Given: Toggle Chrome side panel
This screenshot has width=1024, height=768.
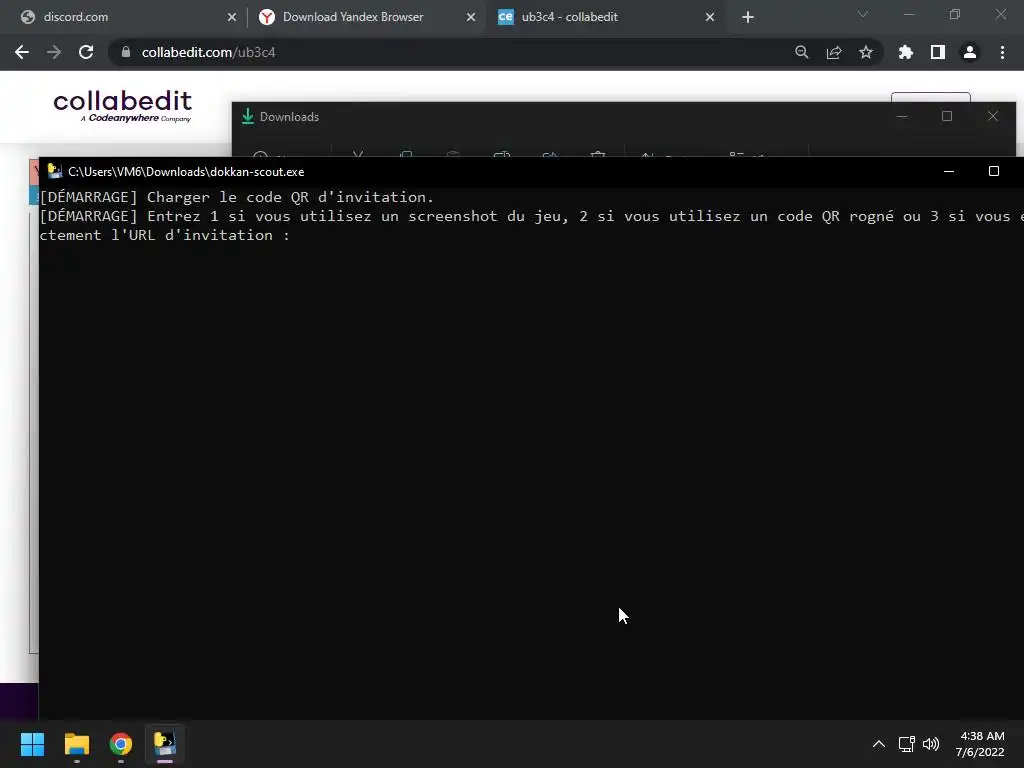Looking at the screenshot, I should [937, 52].
